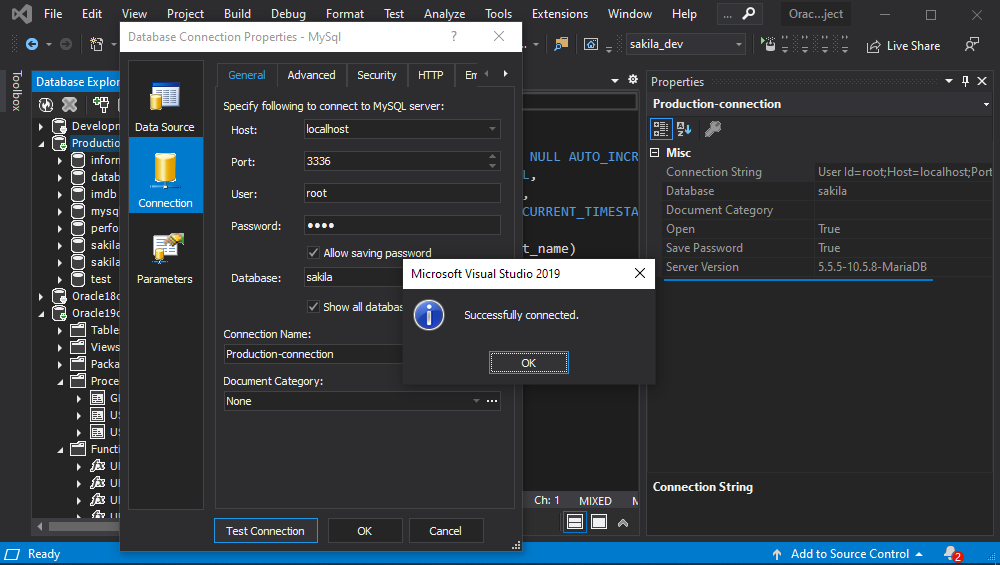
Task: Open the Production-connection object dropdown
Action: pos(986,104)
